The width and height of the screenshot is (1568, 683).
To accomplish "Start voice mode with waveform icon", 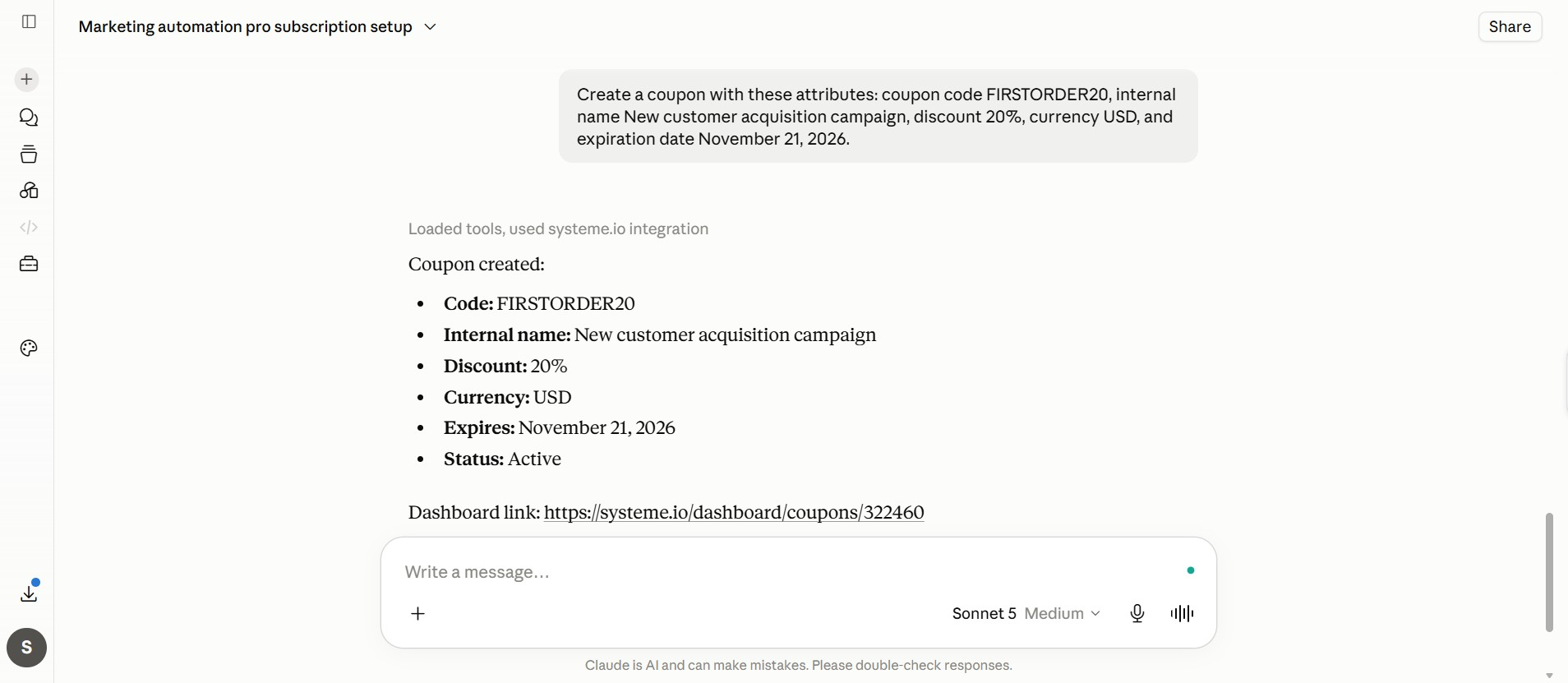I will 1182,614.
